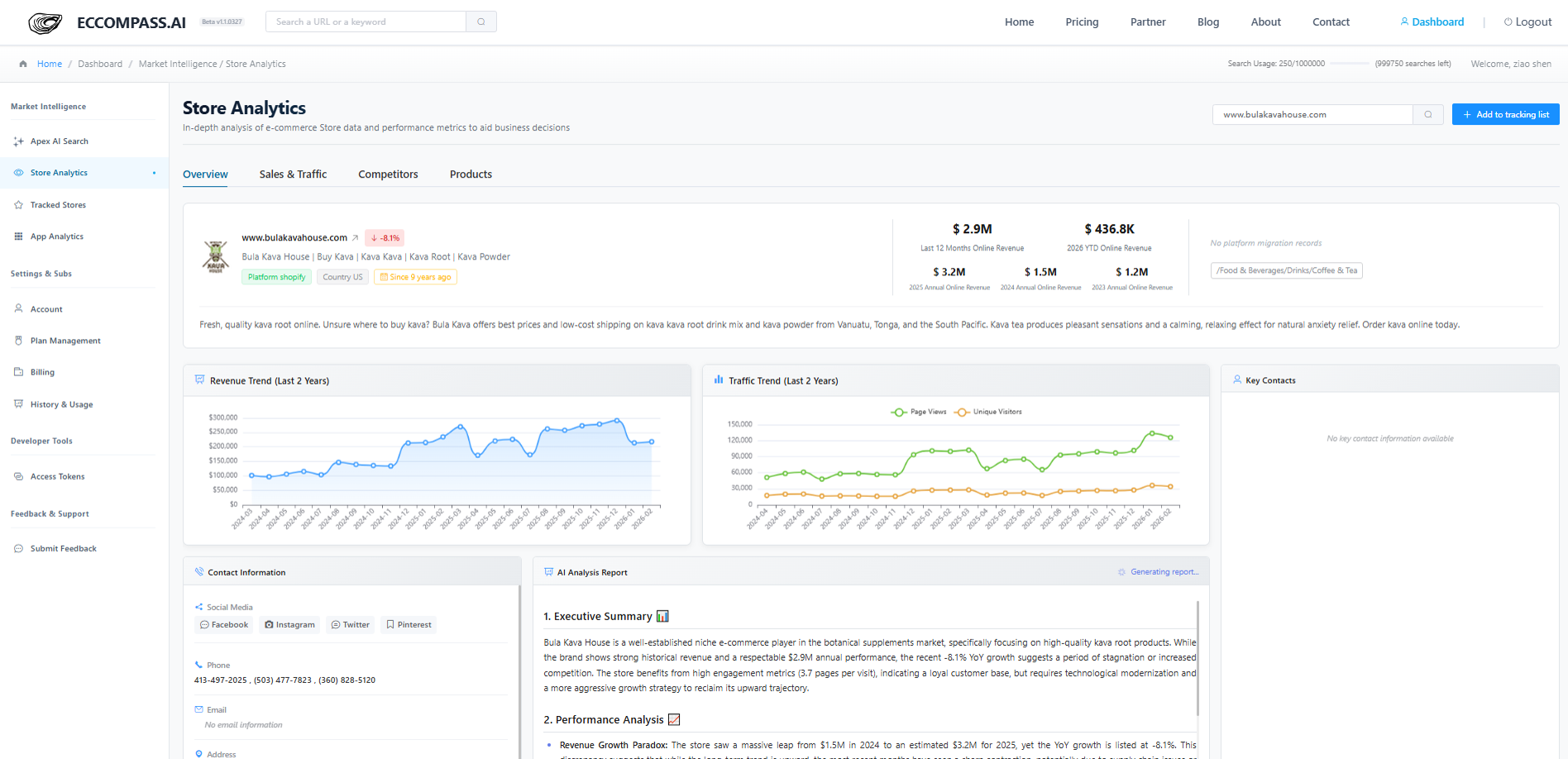The width and height of the screenshot is (1568, 759).
Task: Open the Facebook social link
Action: pyautogui.click(x=224, y=625)
